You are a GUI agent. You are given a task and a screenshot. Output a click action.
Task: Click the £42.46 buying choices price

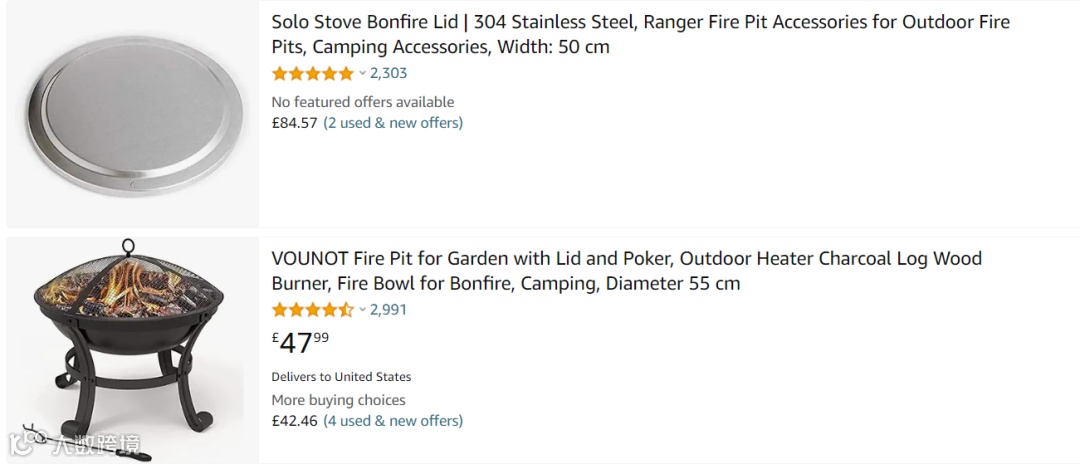tap(294, 421)
